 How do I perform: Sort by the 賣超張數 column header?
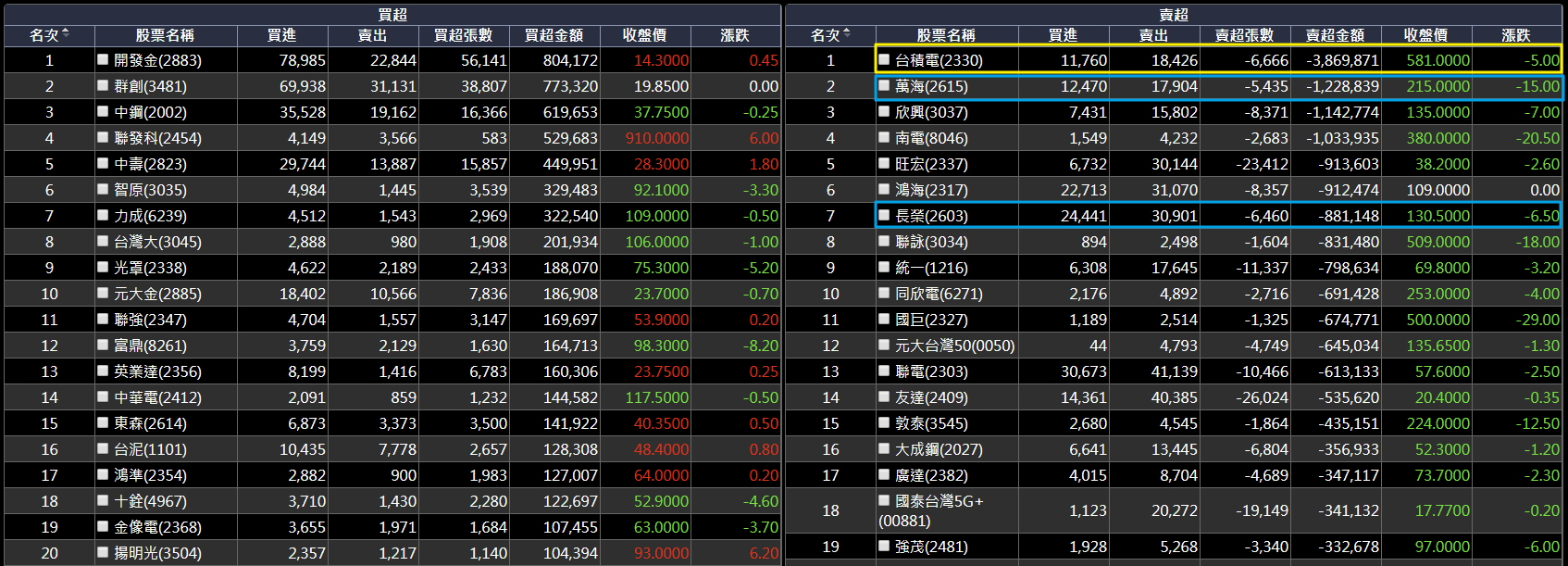(1244, 35)
